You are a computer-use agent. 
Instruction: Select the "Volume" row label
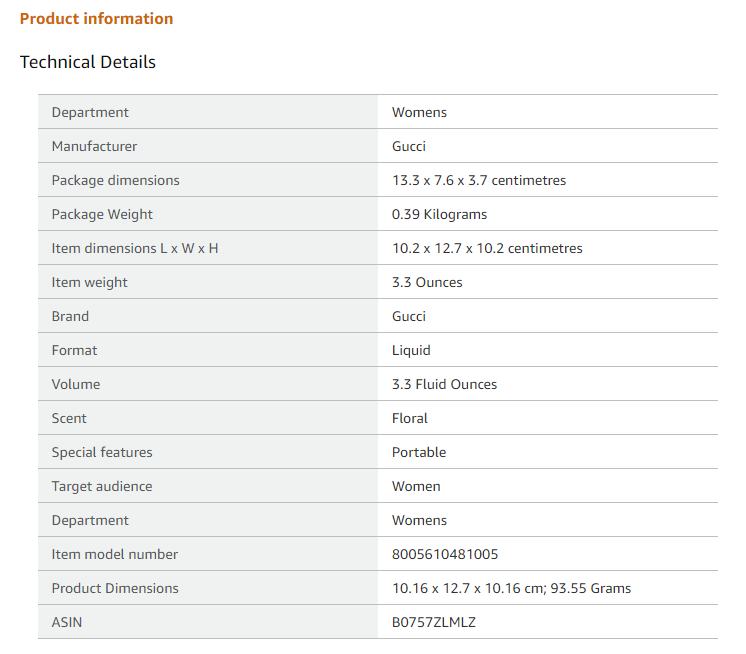[76, 384]
